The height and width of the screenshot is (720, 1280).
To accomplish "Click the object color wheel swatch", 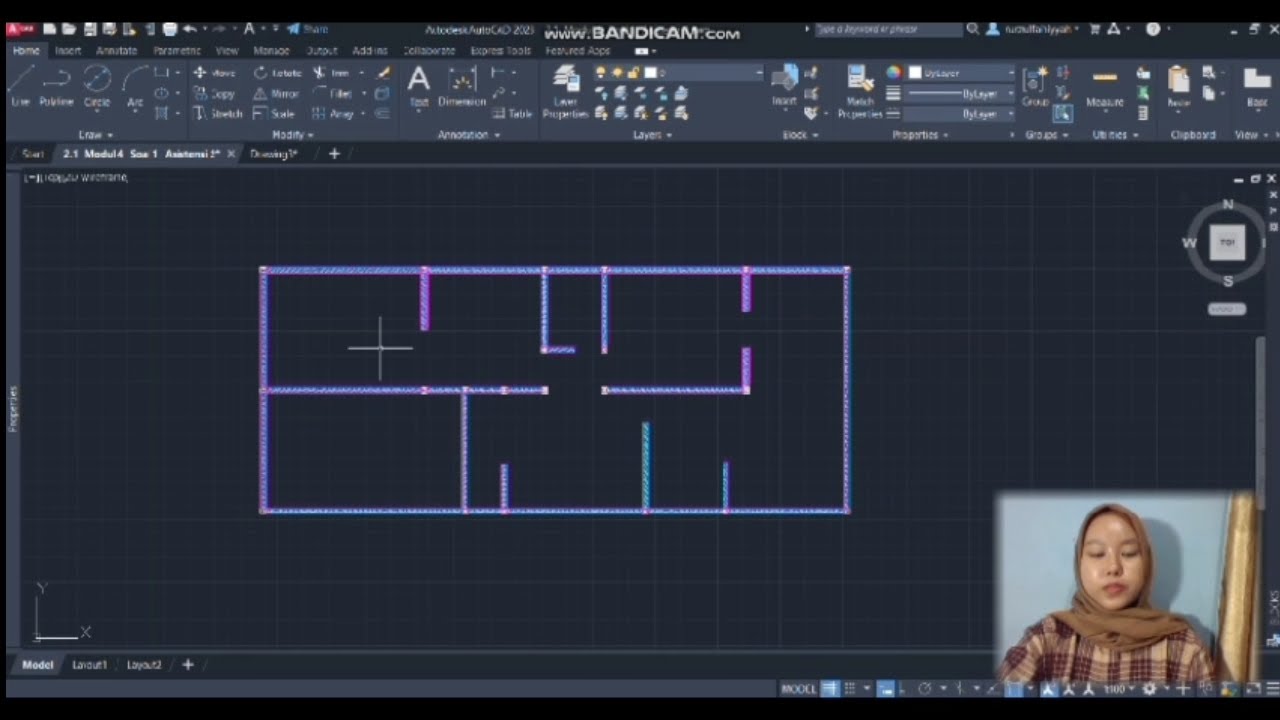I will pyautogui.click(x=894, y=73).
